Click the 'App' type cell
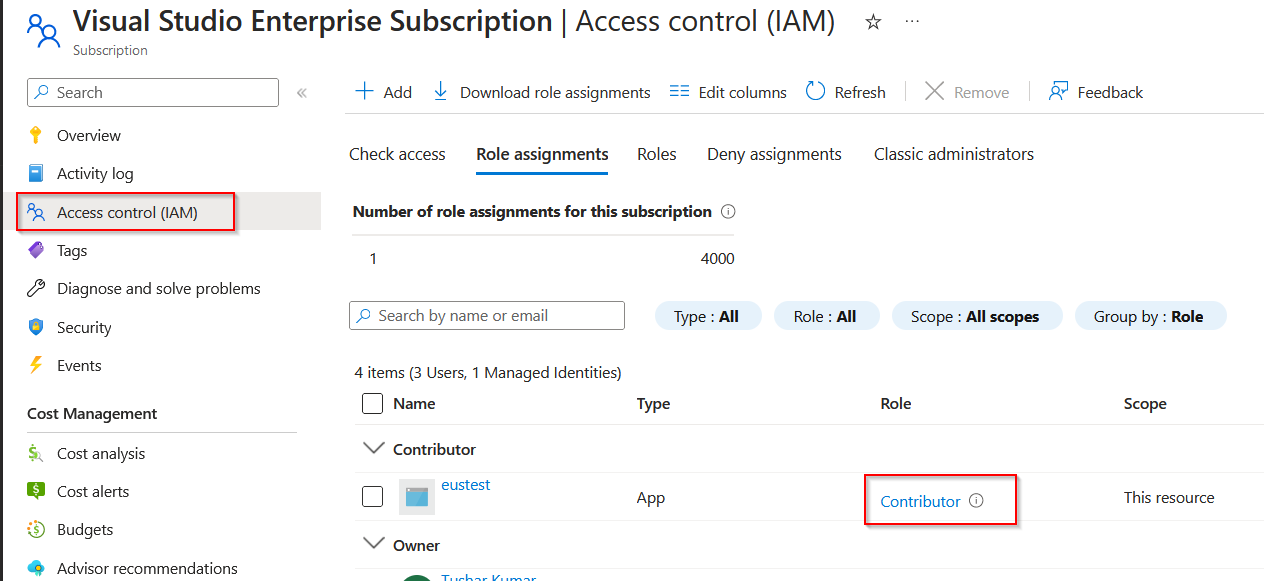This screenshot has width=1264, height=581. (x=651, y=497)
